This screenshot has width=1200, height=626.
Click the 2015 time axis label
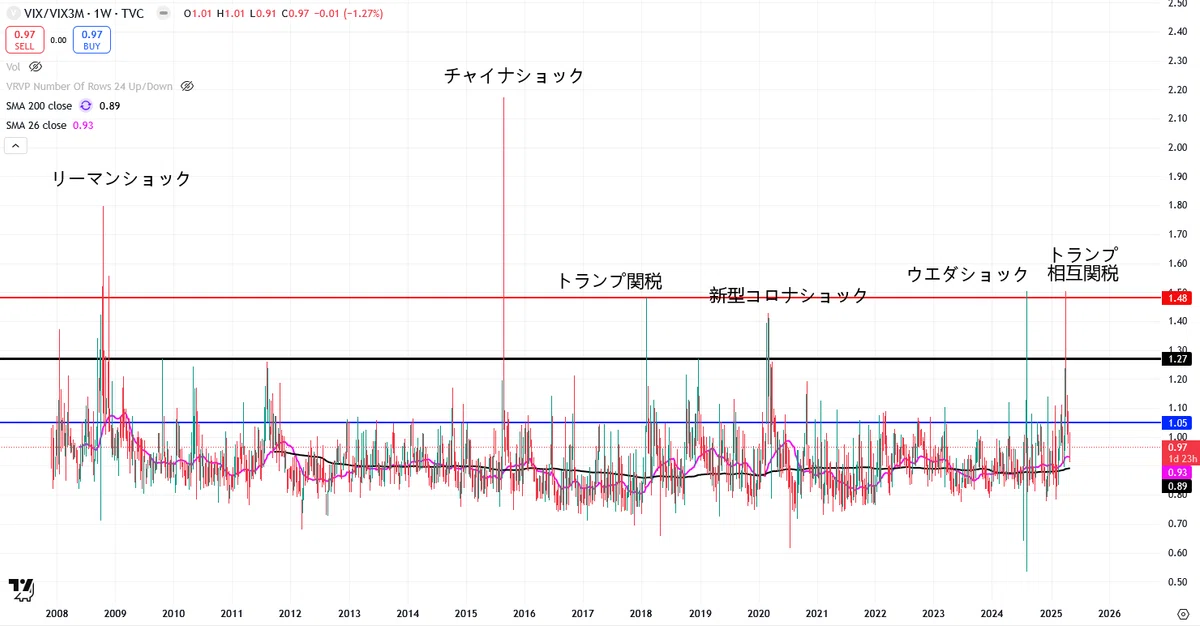pos(466,612)
